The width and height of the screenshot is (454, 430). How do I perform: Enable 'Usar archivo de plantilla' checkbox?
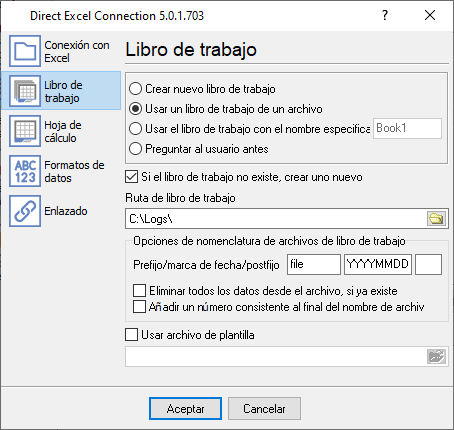pyautogui.click(x=131, y=334)
